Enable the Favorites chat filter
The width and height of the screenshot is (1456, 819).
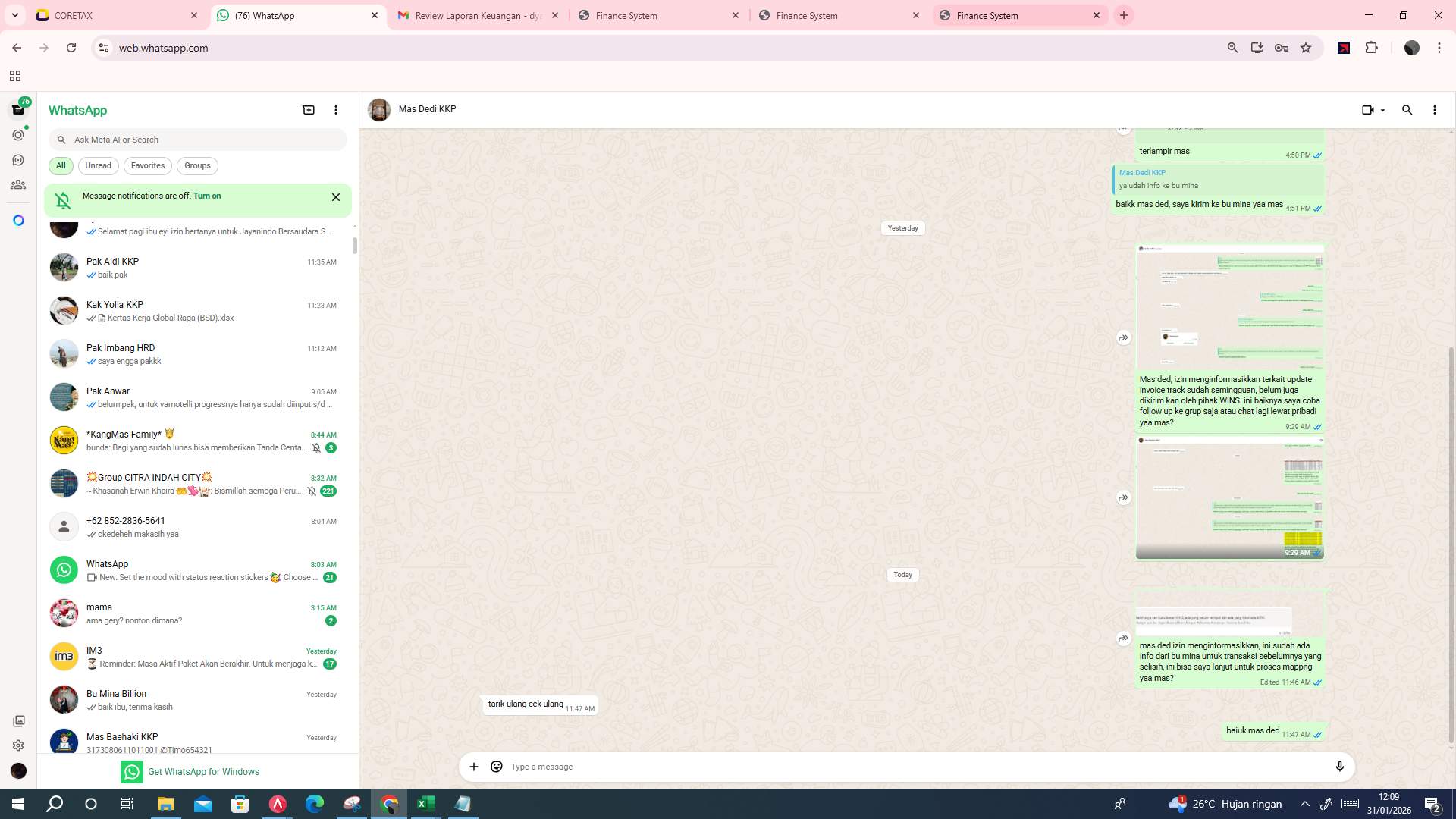[148, 165]
